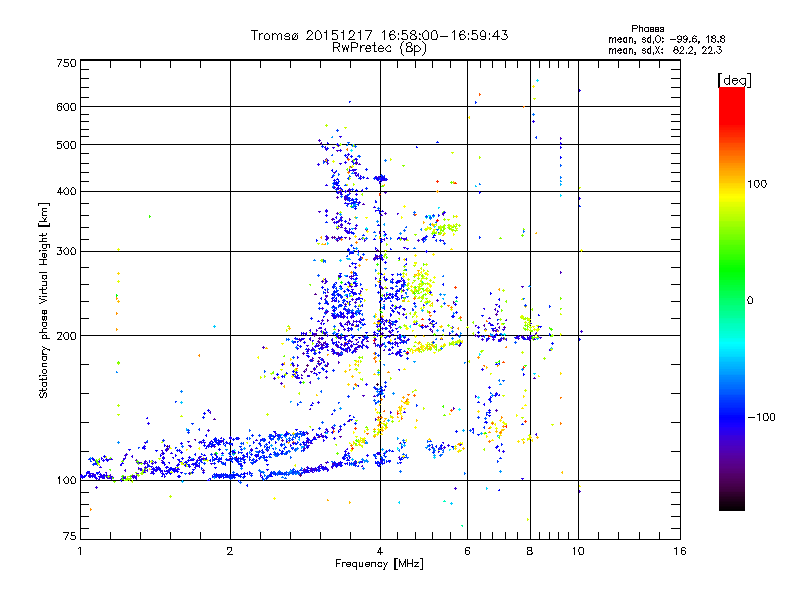Viewport: 800px width, 600px height.
Task: Click the colorbar label '-100'
Action: [x=761, y=417]
